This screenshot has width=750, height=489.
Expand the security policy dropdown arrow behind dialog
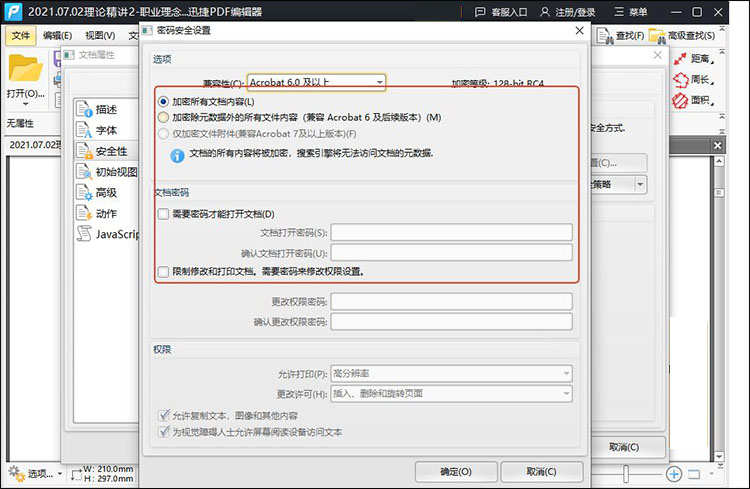pos(640,185)
